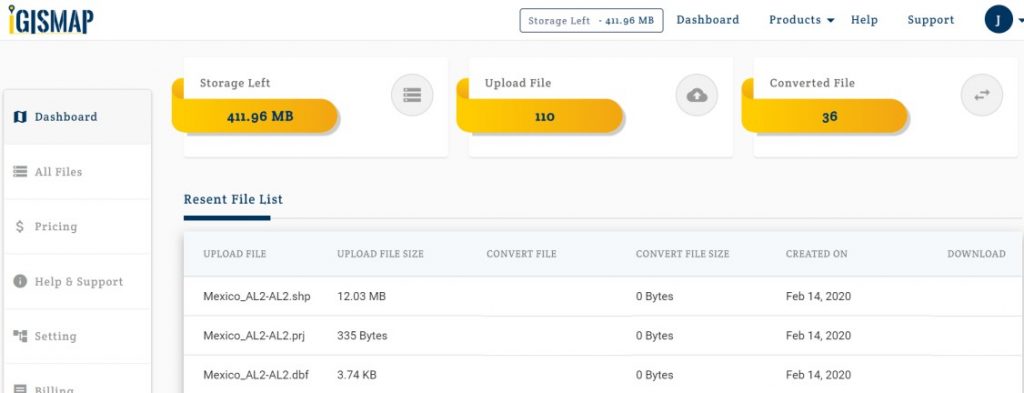
Task: Click the convert arrows icon in Converted File card
Action: 982,95
